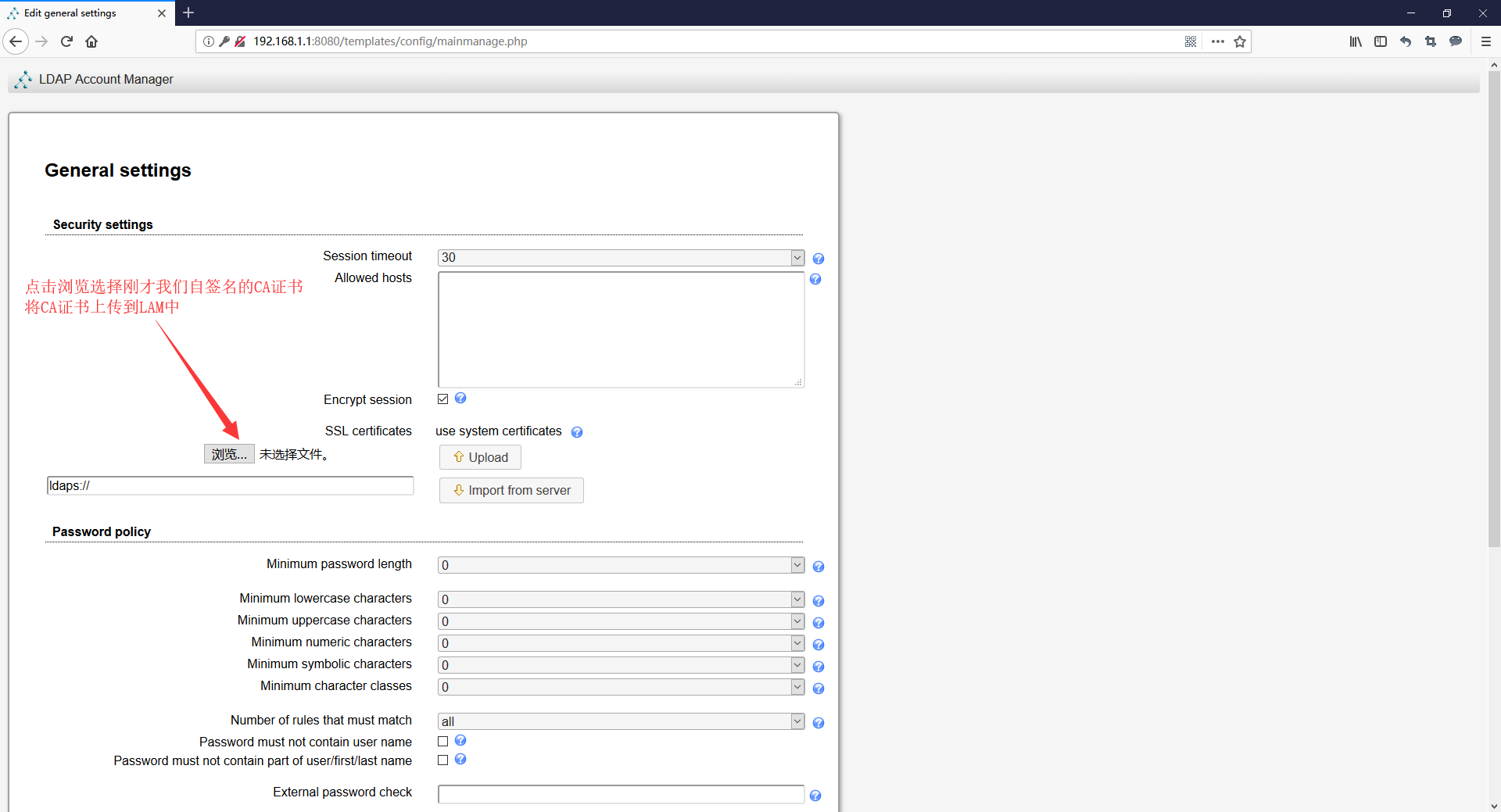
Task: Open help for SSL certificates
Action: coord(577,432)
